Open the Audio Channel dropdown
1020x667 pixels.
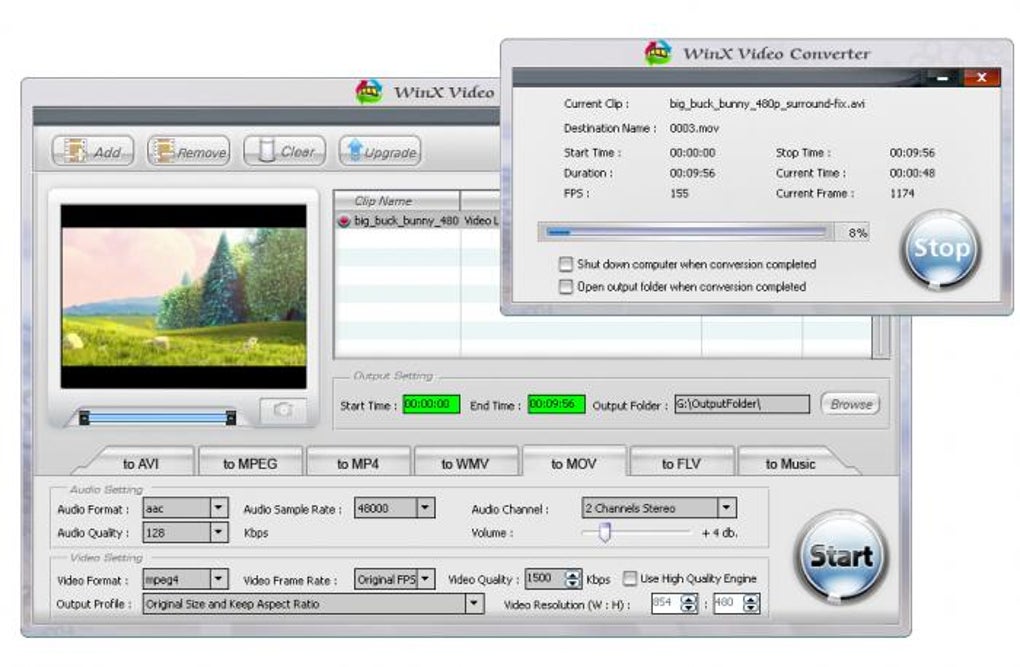click(727, 508)
